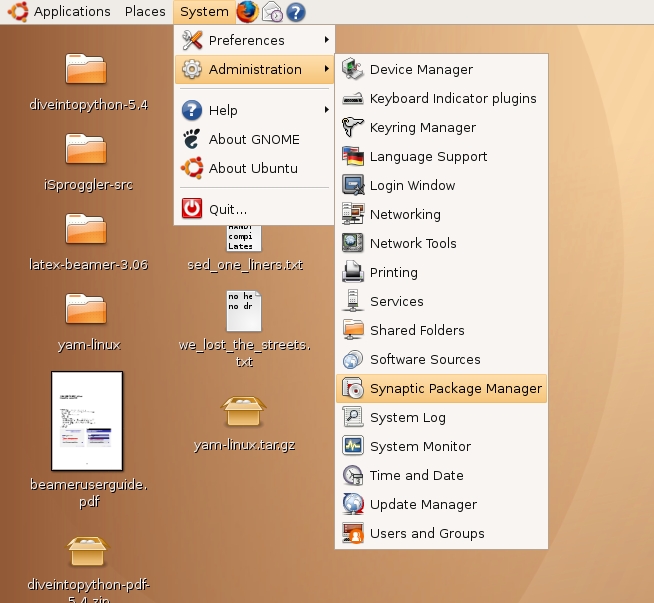This screenshot has width=654, height=603.
Task: Open Network Tools
Action: [x=441, y=243]
